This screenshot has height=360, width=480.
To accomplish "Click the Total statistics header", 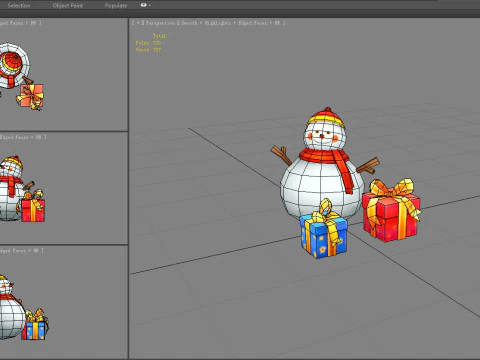I will pos(159,36).
